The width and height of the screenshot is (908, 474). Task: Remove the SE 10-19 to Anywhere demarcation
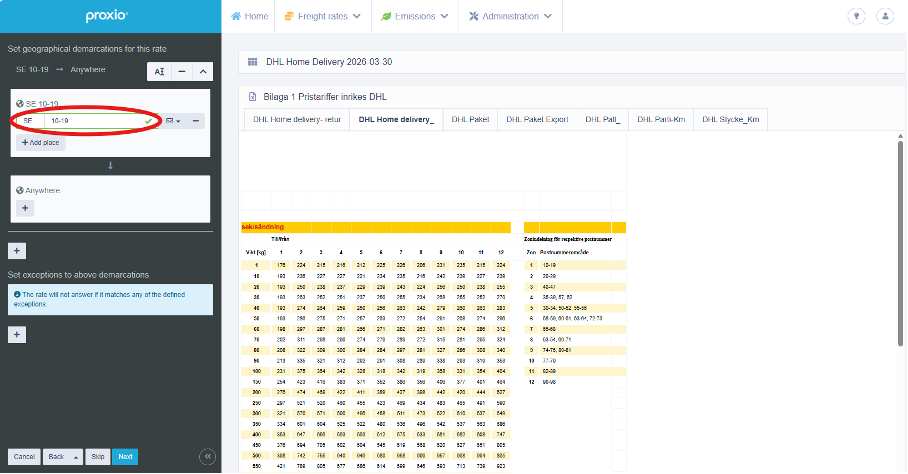pos(182,72)
